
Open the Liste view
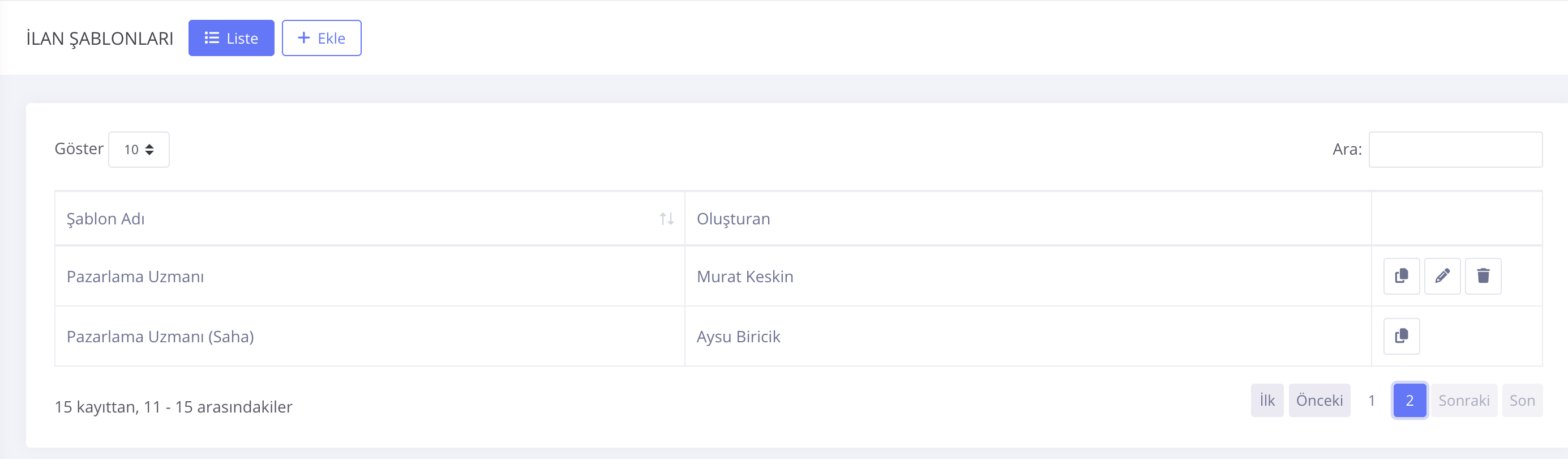pyautogui.click(x=232, y=38)
